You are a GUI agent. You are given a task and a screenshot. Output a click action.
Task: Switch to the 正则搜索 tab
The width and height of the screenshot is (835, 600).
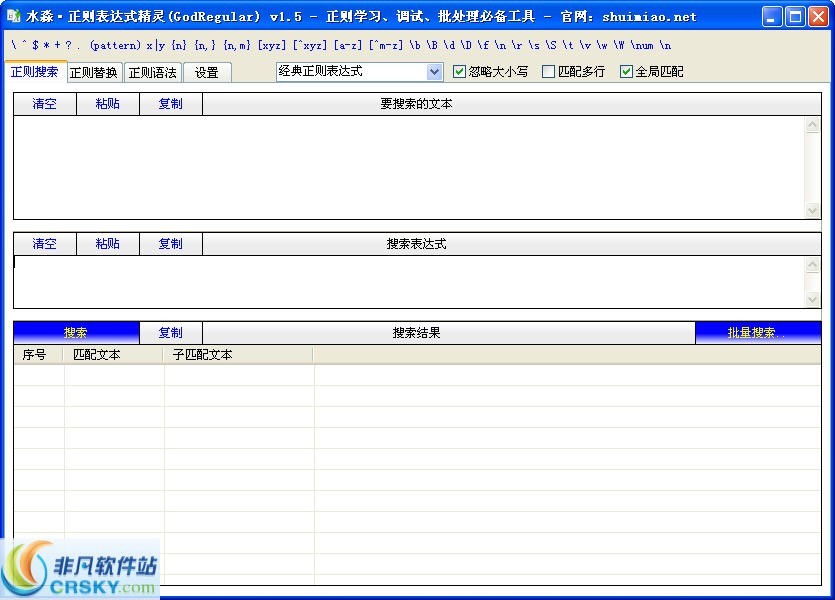[x=35, y=71]
